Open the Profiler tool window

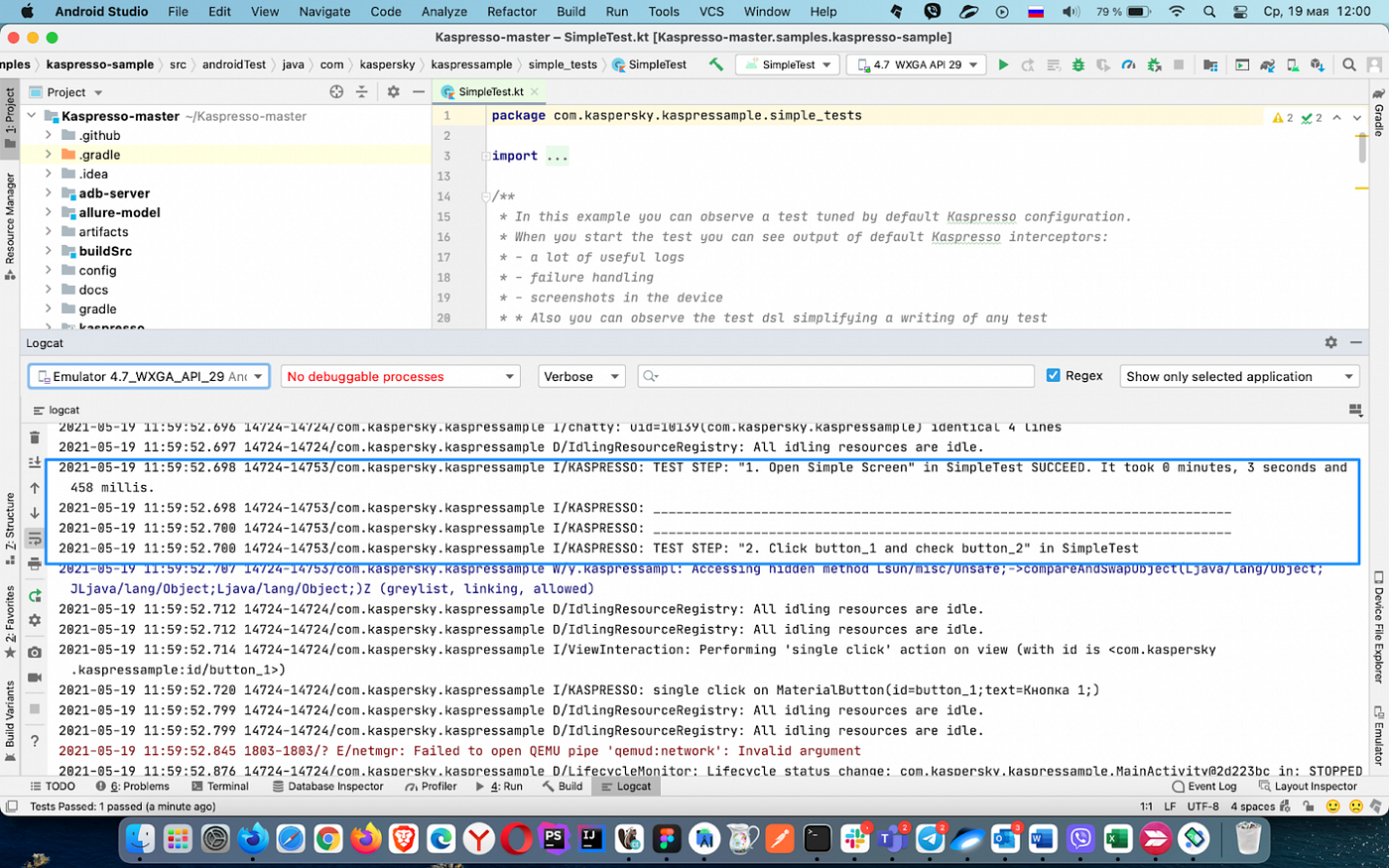pyautogui.click(x=431, y=787)
